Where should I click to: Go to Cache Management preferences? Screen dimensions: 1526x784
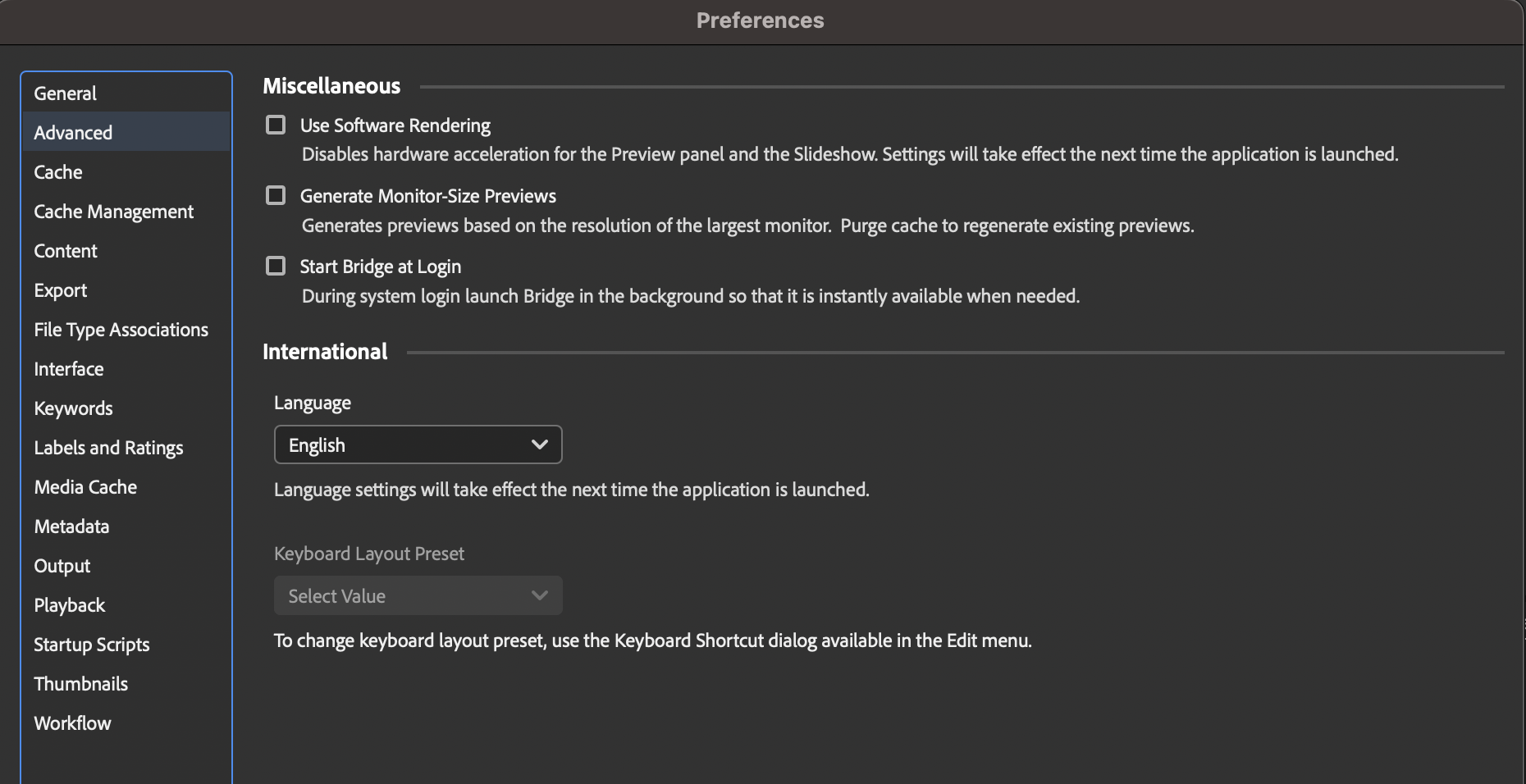pyautogui.click(x=114, y=212)
